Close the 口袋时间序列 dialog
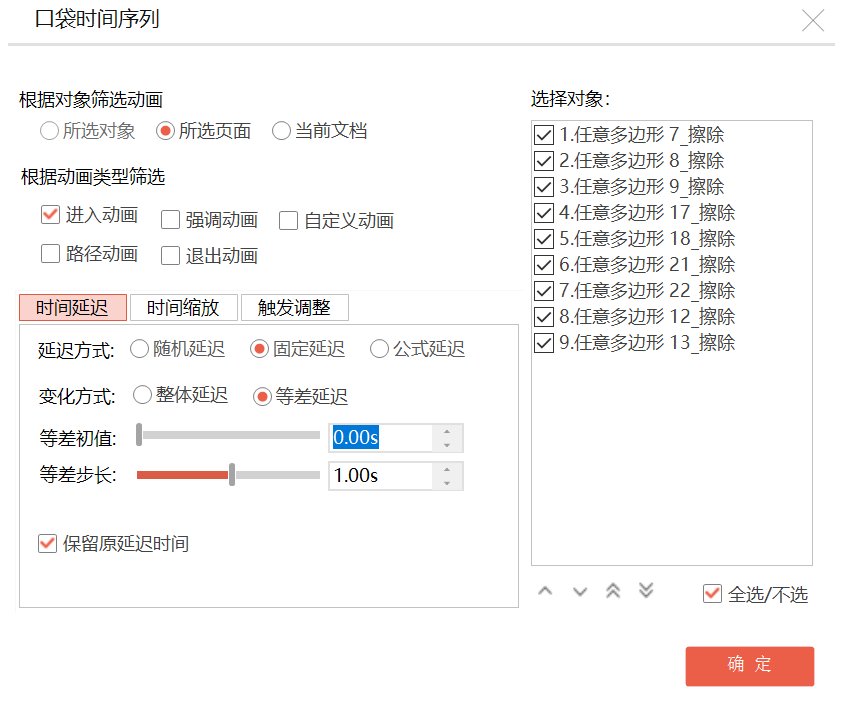 point(813,20)
